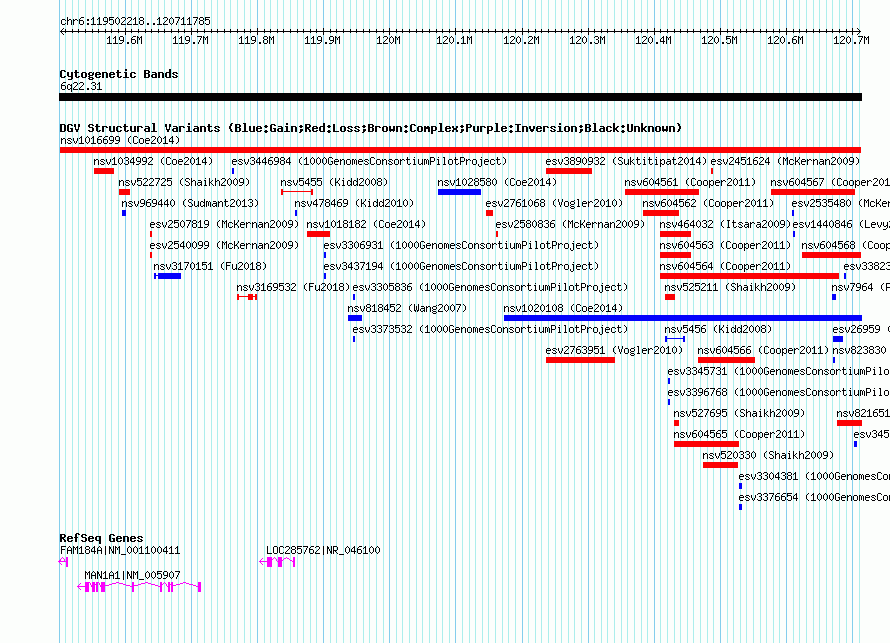Open nsv527695 (Shaikh2009) variant
The image size is (890, 643).
[x=739, y=413]
